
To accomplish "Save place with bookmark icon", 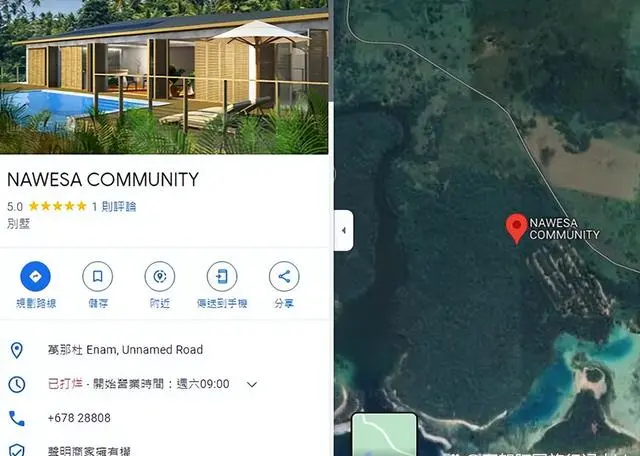I will [x=98, y=276].
